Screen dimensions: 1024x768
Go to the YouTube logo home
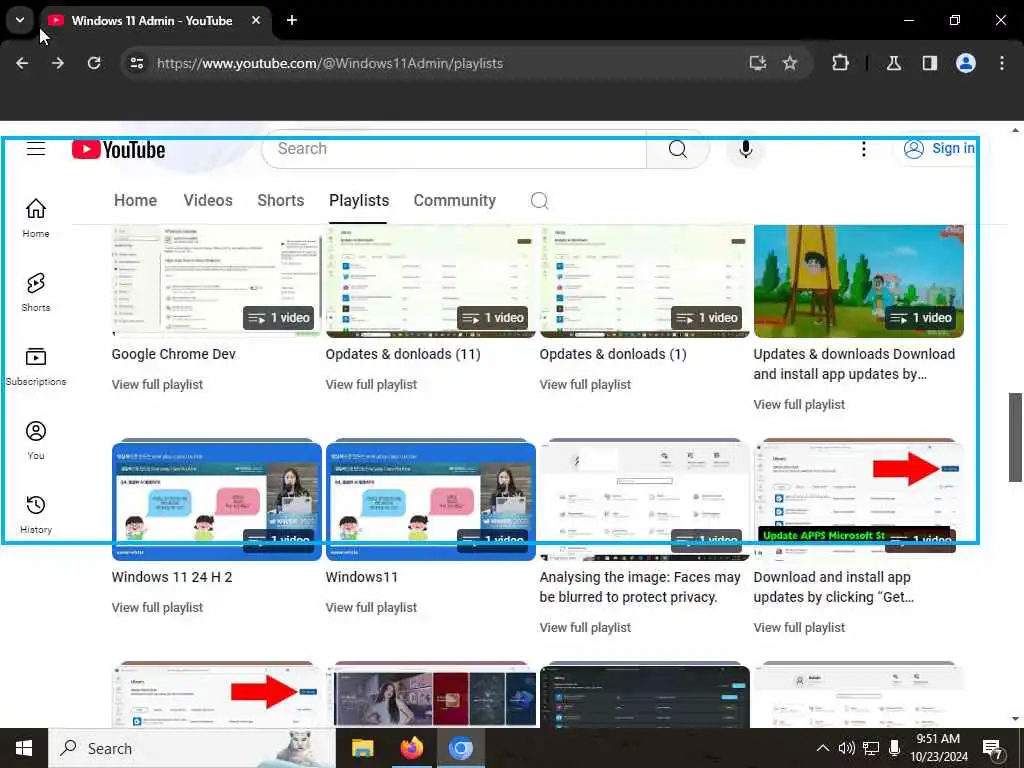(x=118, y=150)
